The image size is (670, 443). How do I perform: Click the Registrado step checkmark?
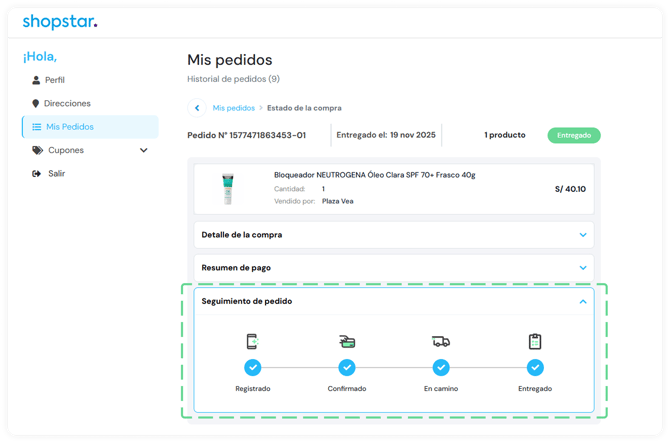click(252, 367)
